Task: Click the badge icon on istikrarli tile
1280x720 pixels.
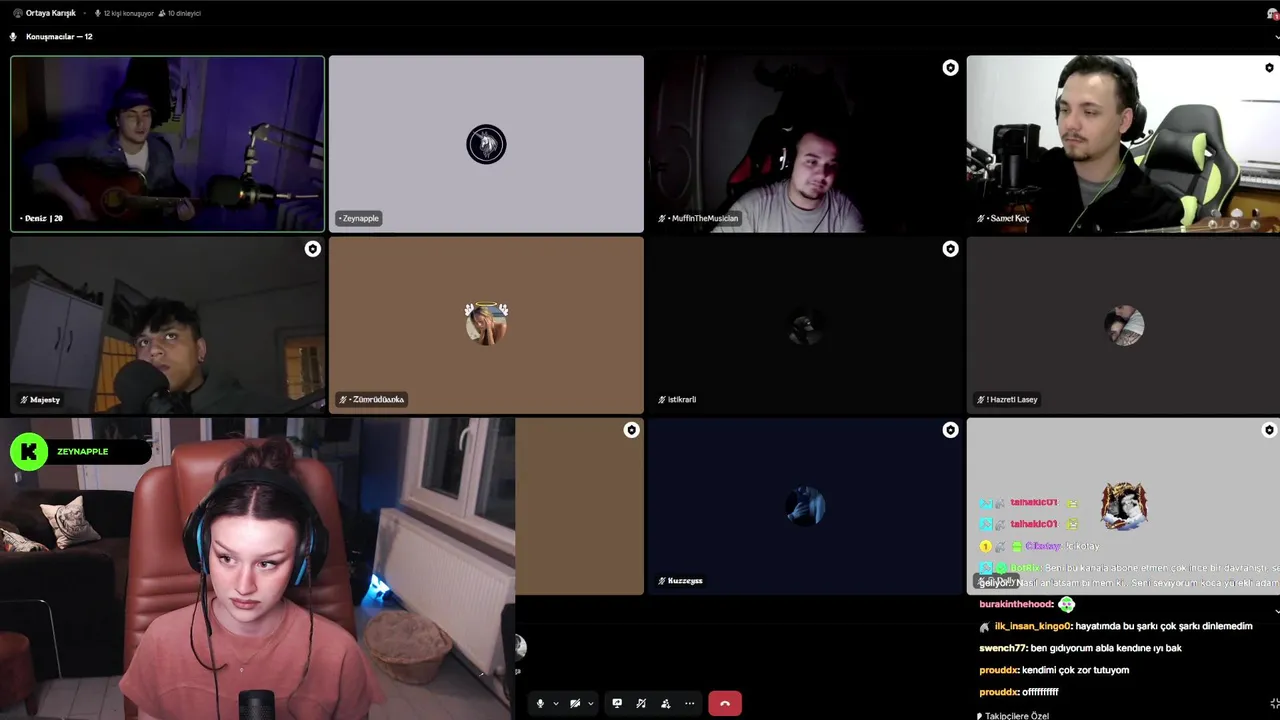Action: 950,249
